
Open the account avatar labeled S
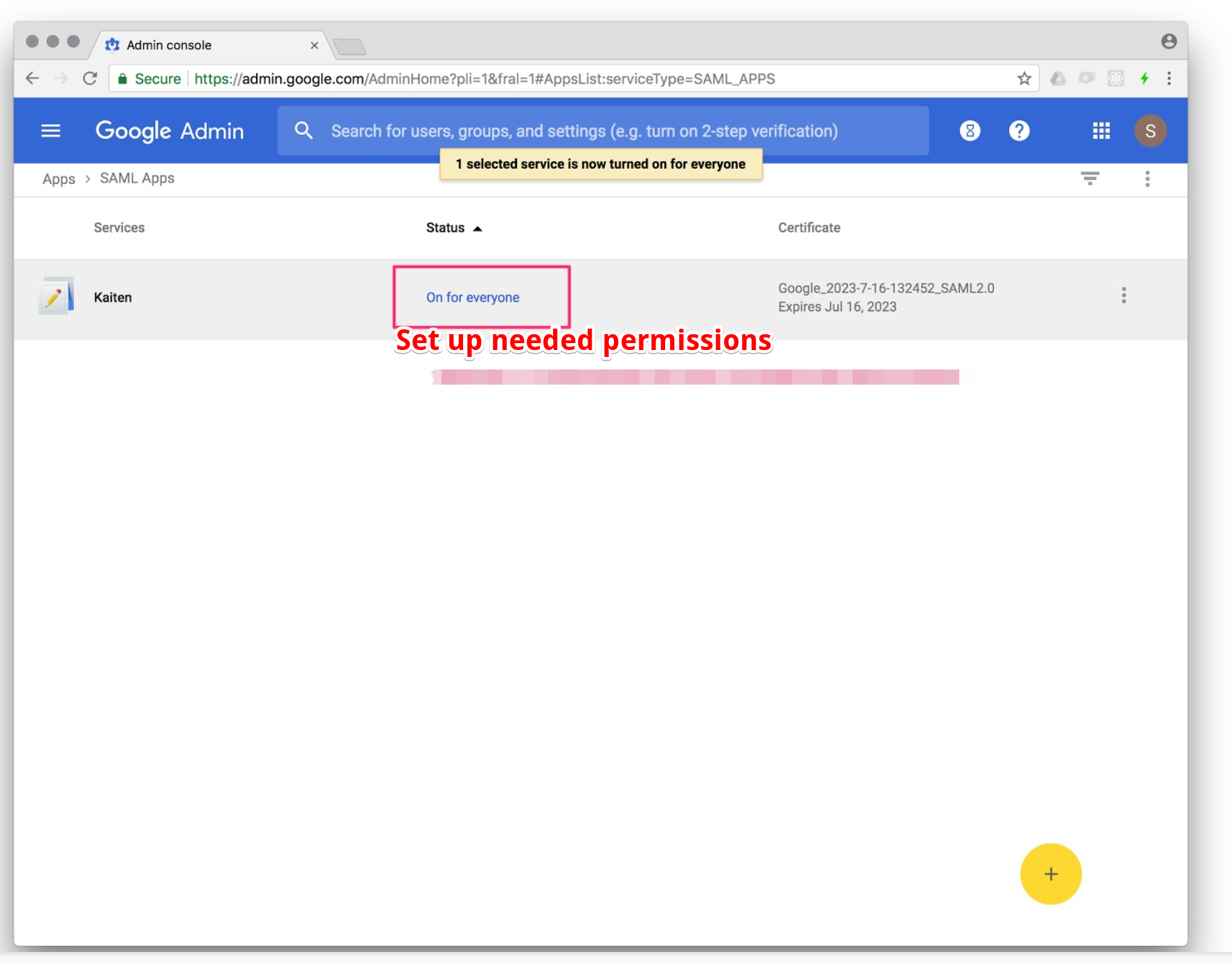click(1150, 131)
